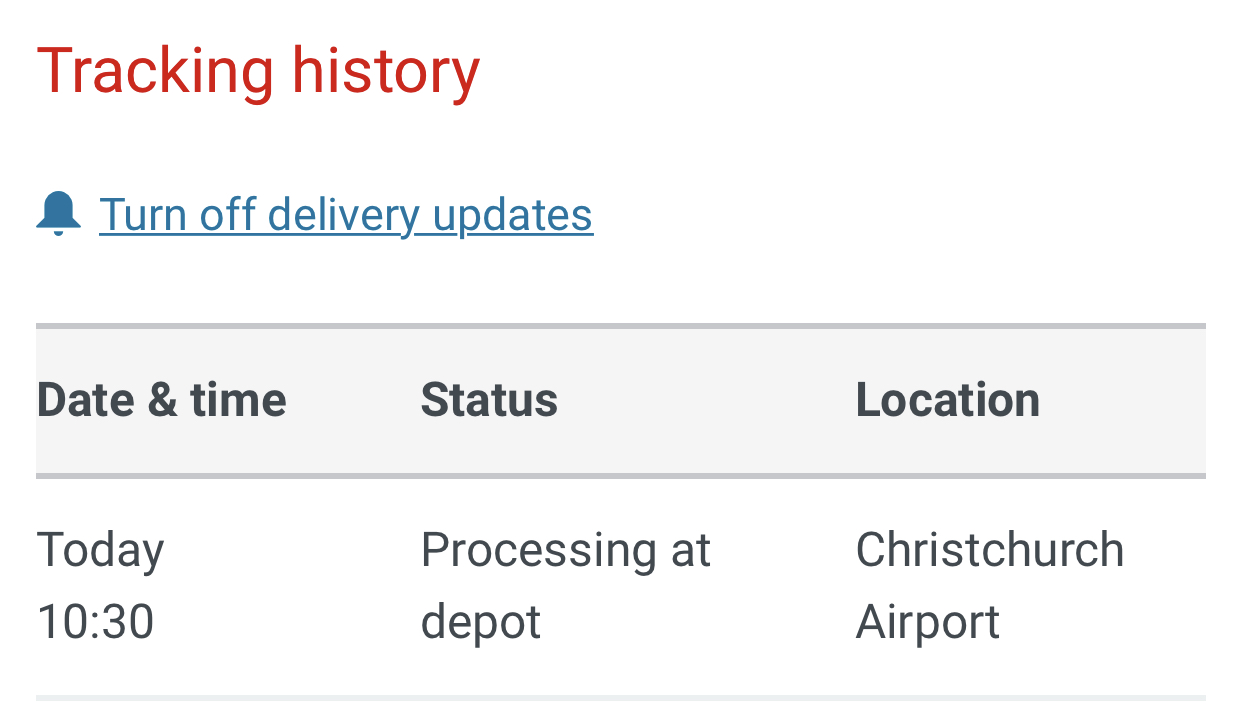Viewport: 1242px width, 717px height.
Task: Turn off delivery updates link
Action: (x=346, y=215)
